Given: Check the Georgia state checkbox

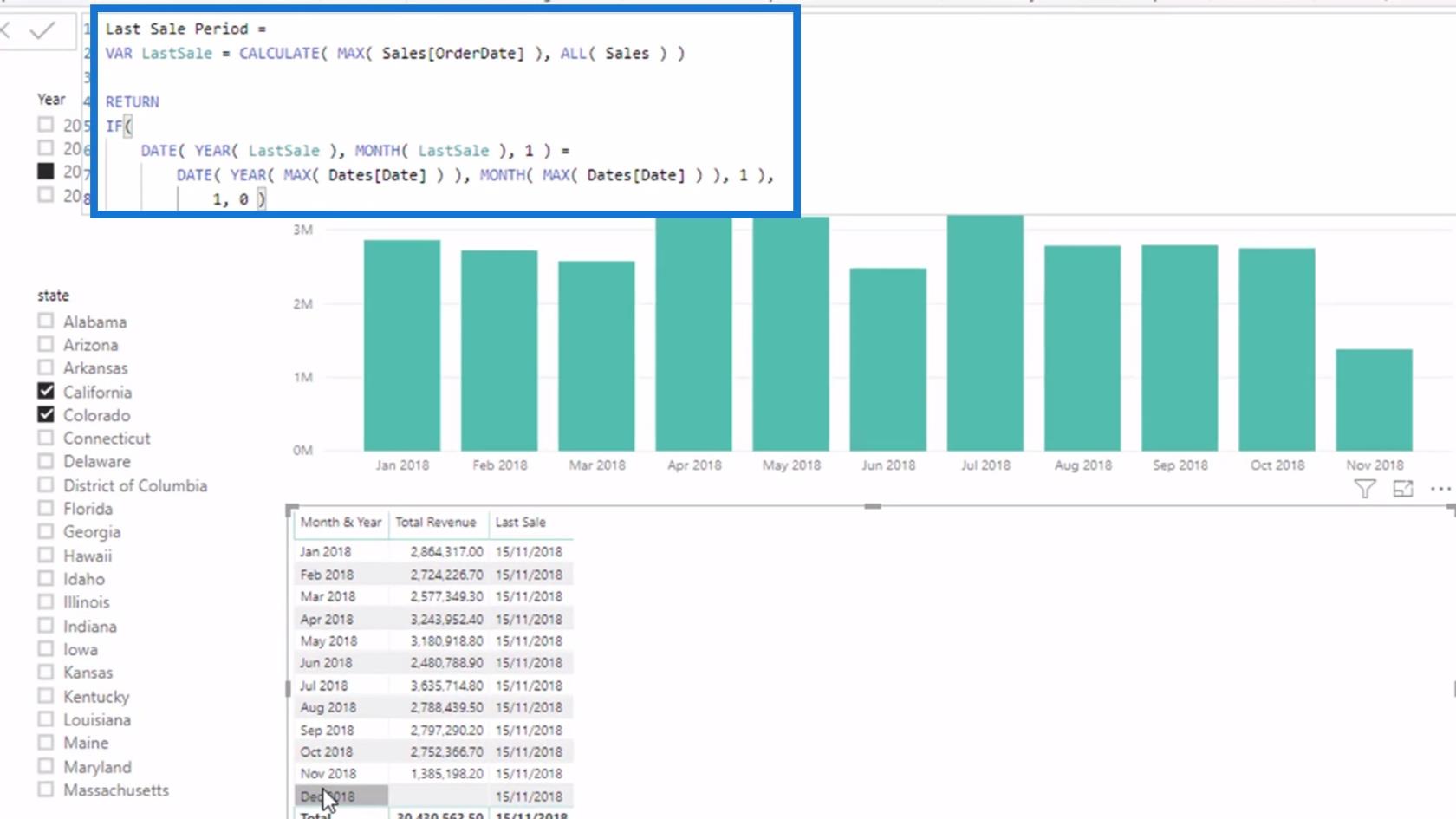Looking at the screenshot, I should click(46, 531).
